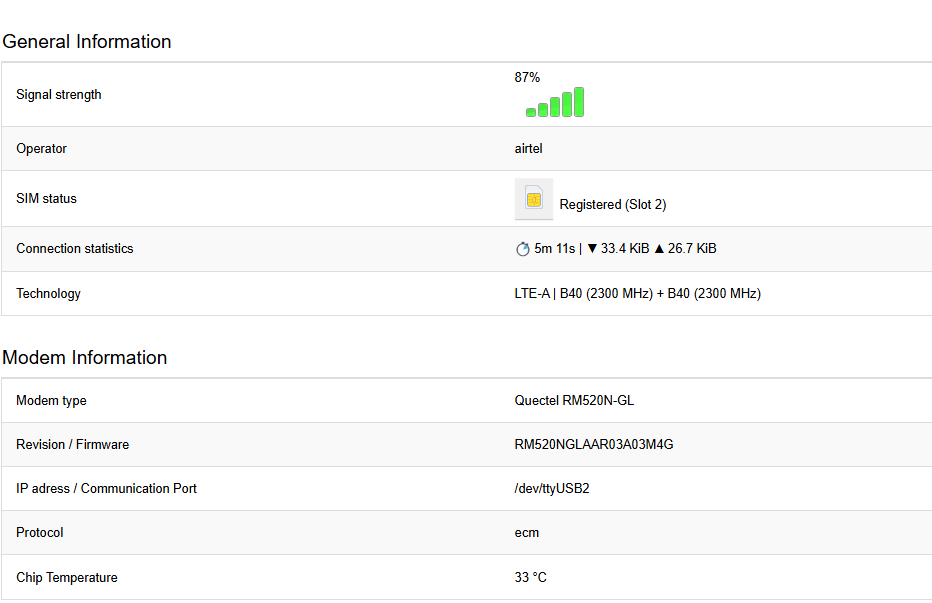Click the upload arrow before 26.7 KiB
932x603 pixels.
(659, 249)
